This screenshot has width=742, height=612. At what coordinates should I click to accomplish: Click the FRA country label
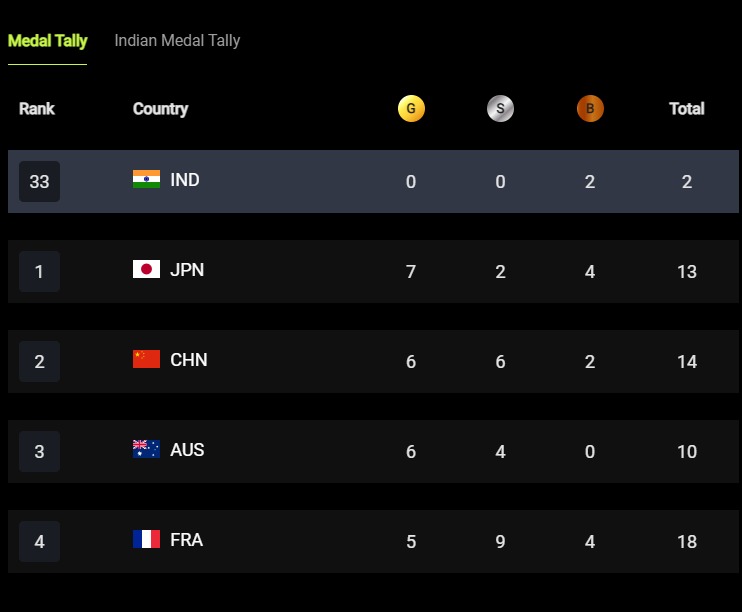(x=186, y=540)
